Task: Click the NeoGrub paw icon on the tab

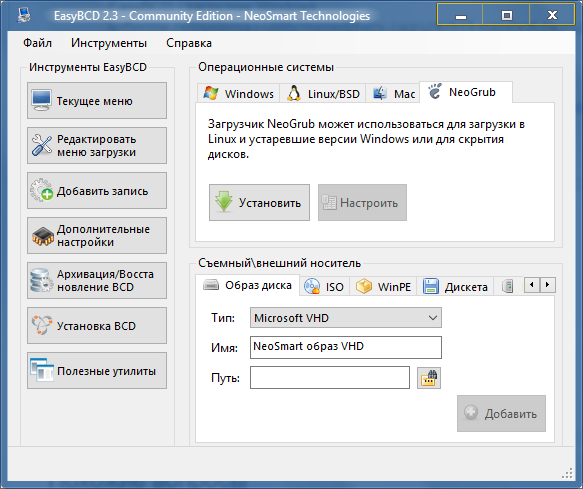Action: tap(434, 91)
